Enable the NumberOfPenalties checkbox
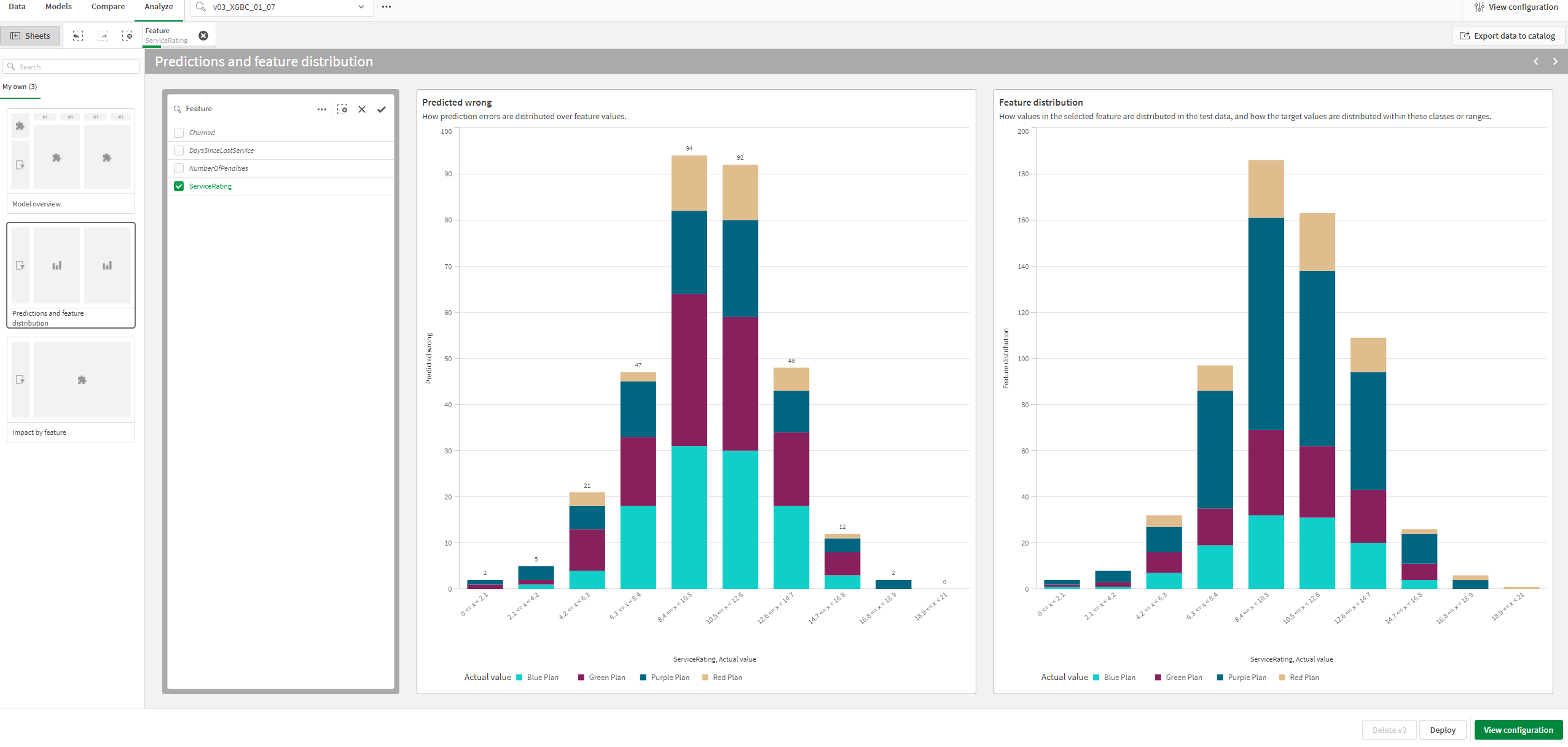The height and width of the screenshot is (747, 1568). point(179,168)
